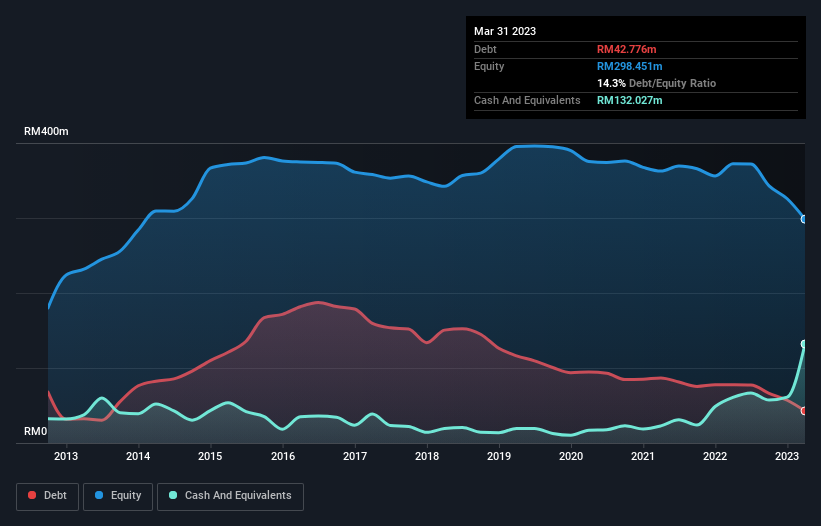
Task: Click the 2019 x-axis label
Action: pos(499,457)
